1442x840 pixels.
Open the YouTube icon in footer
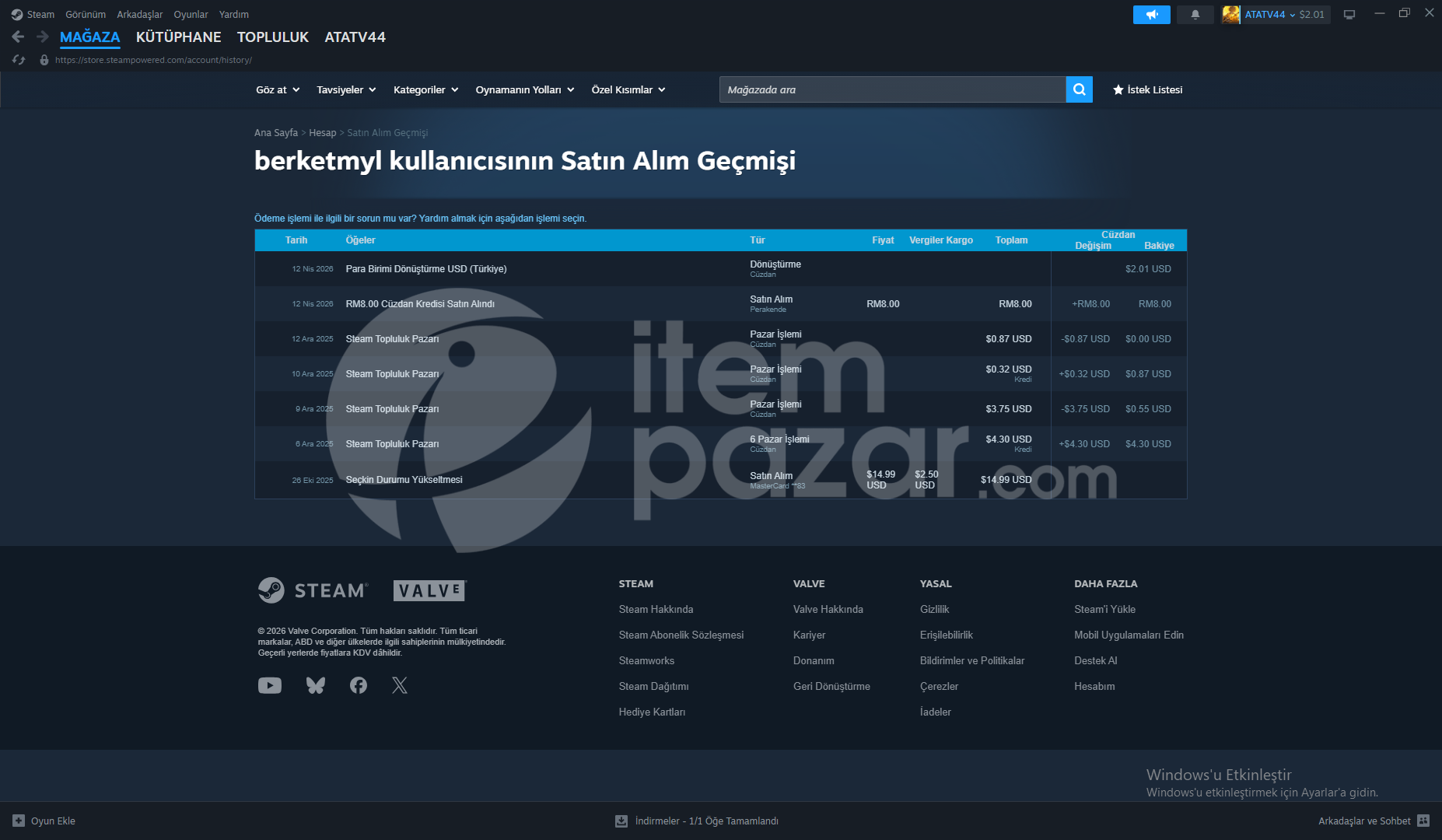click(x=270, y=685)
